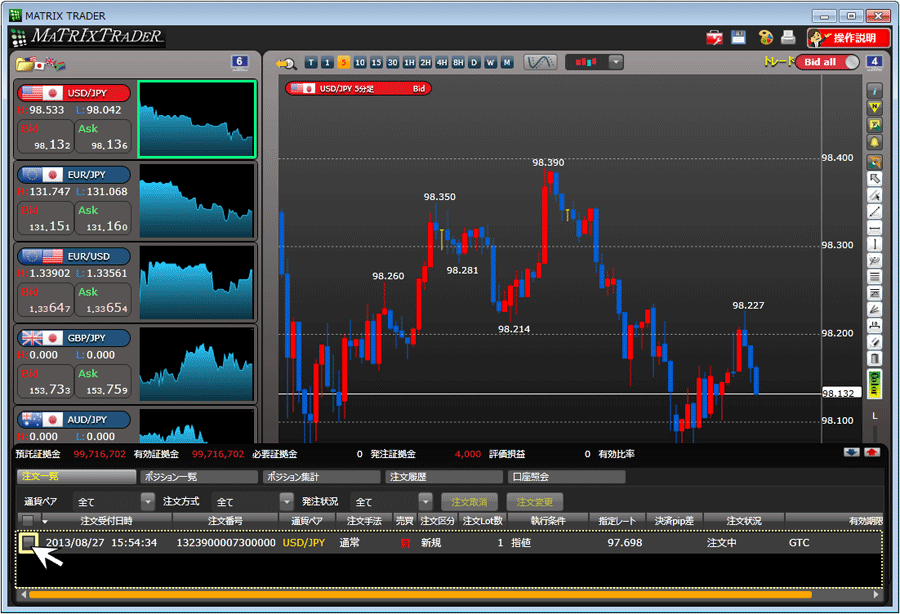Click the info 'i' icon in the chart sidebar
The width and height of the screenshot is (900, 614).
pos(874,91)
